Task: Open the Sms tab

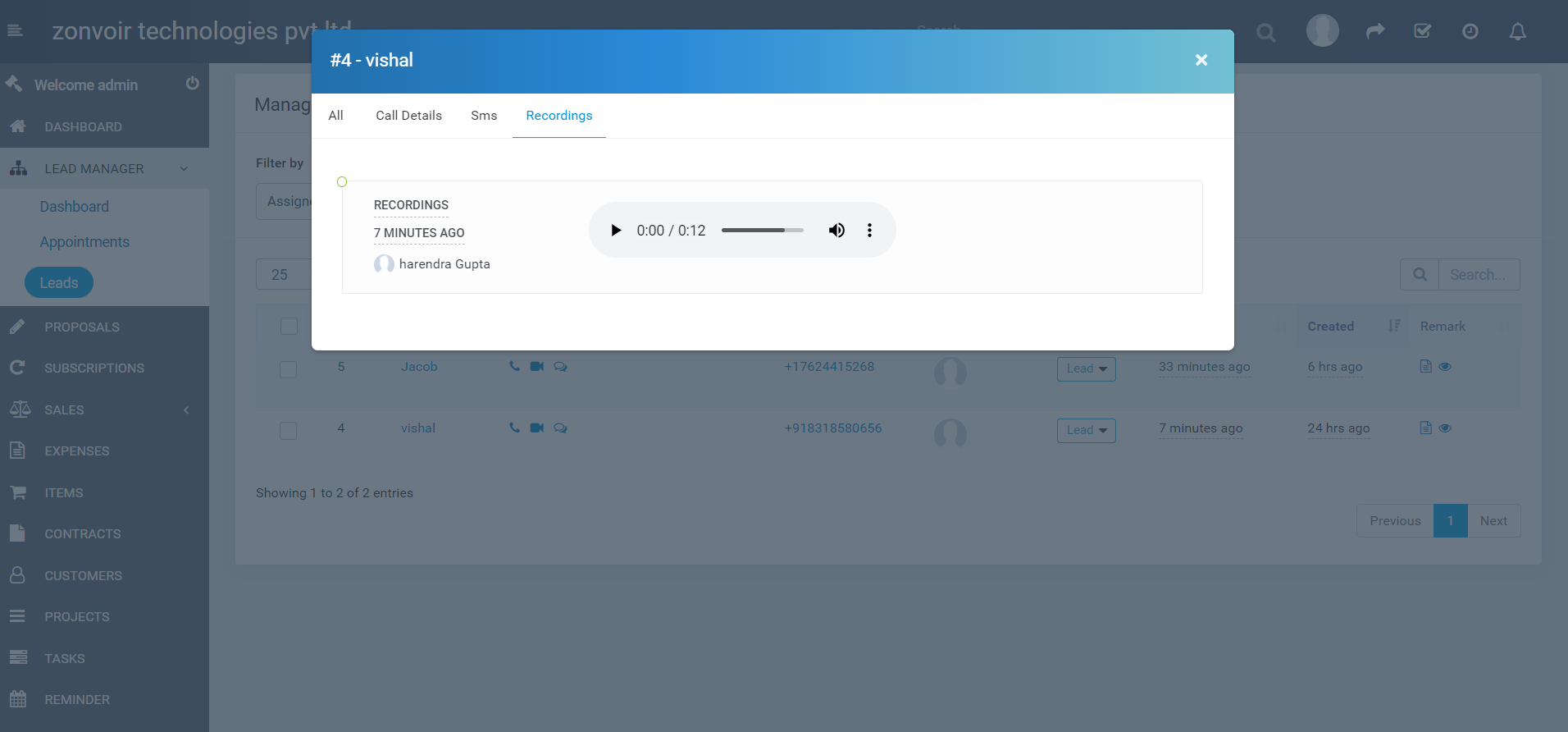Action: pyautogui.click(x=484, y=116)
